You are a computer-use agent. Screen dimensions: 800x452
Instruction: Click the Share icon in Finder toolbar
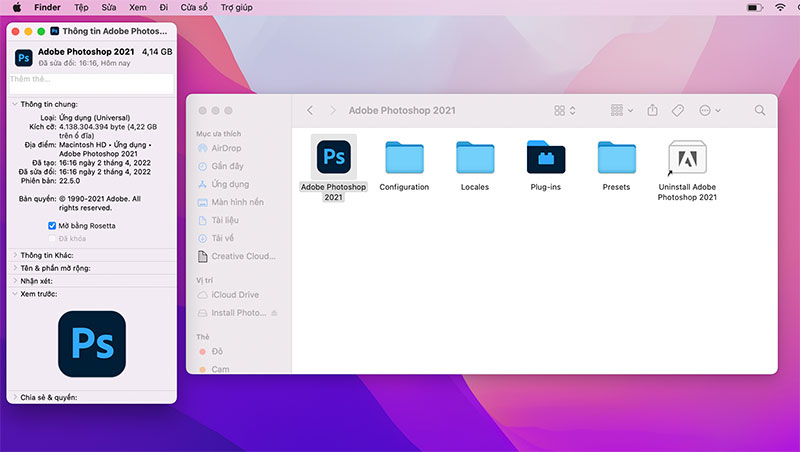(652, 110)
